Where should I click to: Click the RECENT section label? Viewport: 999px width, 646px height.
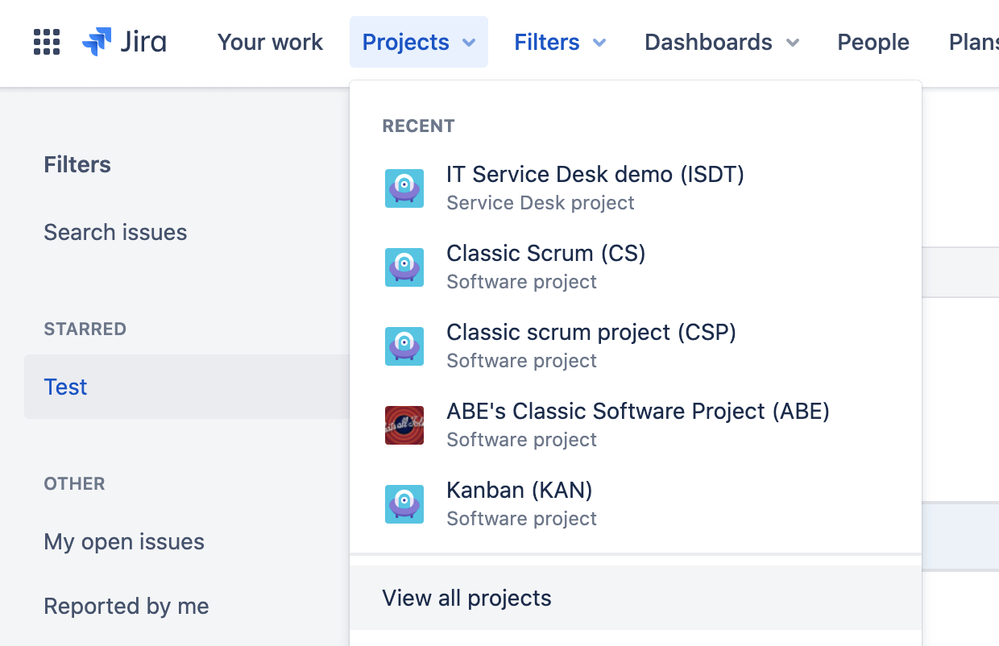coord(419,126)
